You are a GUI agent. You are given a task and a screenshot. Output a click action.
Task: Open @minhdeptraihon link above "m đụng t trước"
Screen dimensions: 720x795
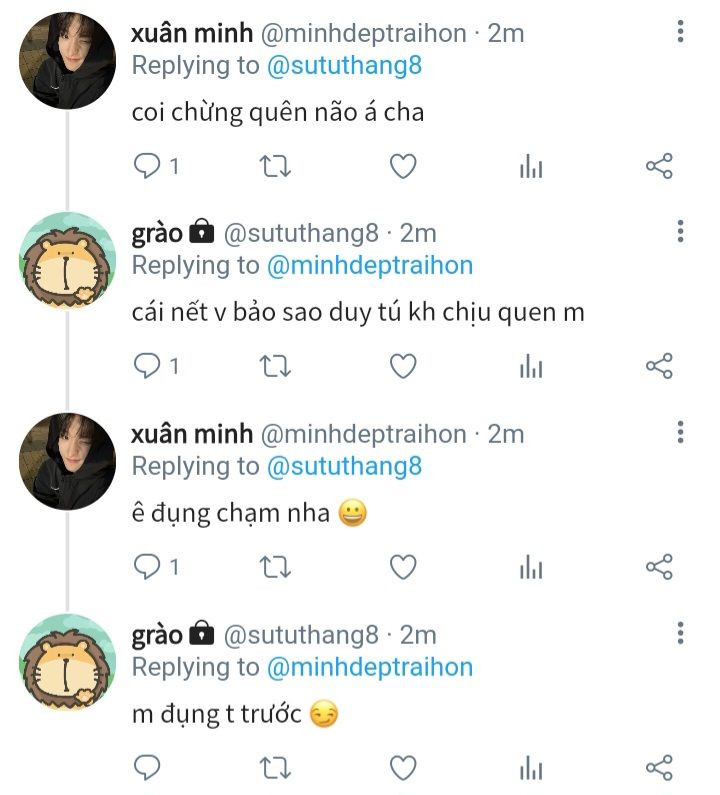pyautogui.click(x=369, y=666)
